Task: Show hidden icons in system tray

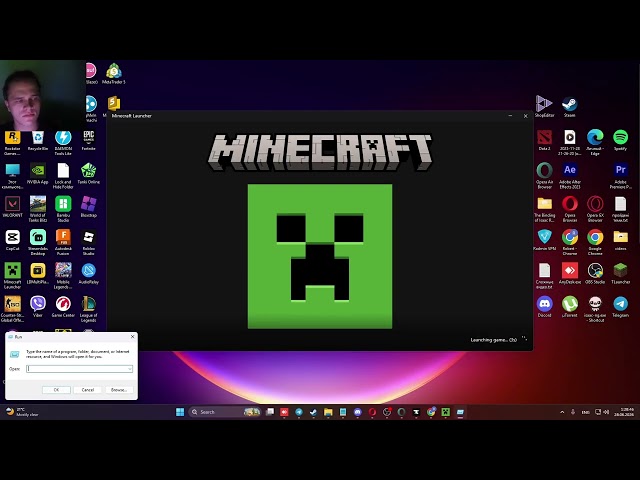Action: click(562, 412)
